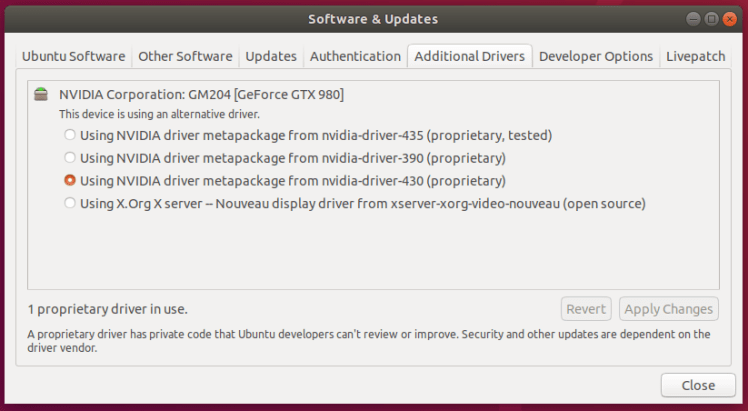Image resolution: width=748 pixels, height=411 pixels.
Task: Close the window using the titlebar X icon
Action: click(729, 19)
